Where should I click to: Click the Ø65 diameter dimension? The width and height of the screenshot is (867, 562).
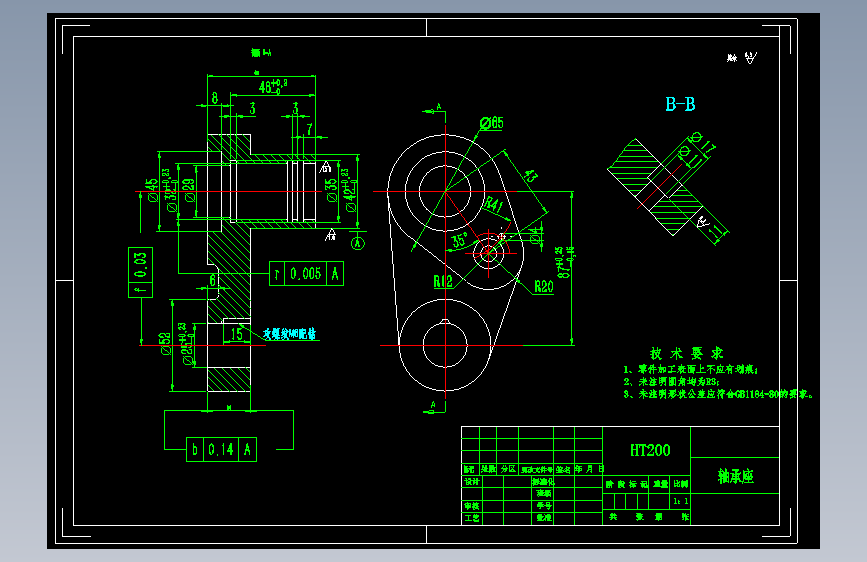[492, 123]
